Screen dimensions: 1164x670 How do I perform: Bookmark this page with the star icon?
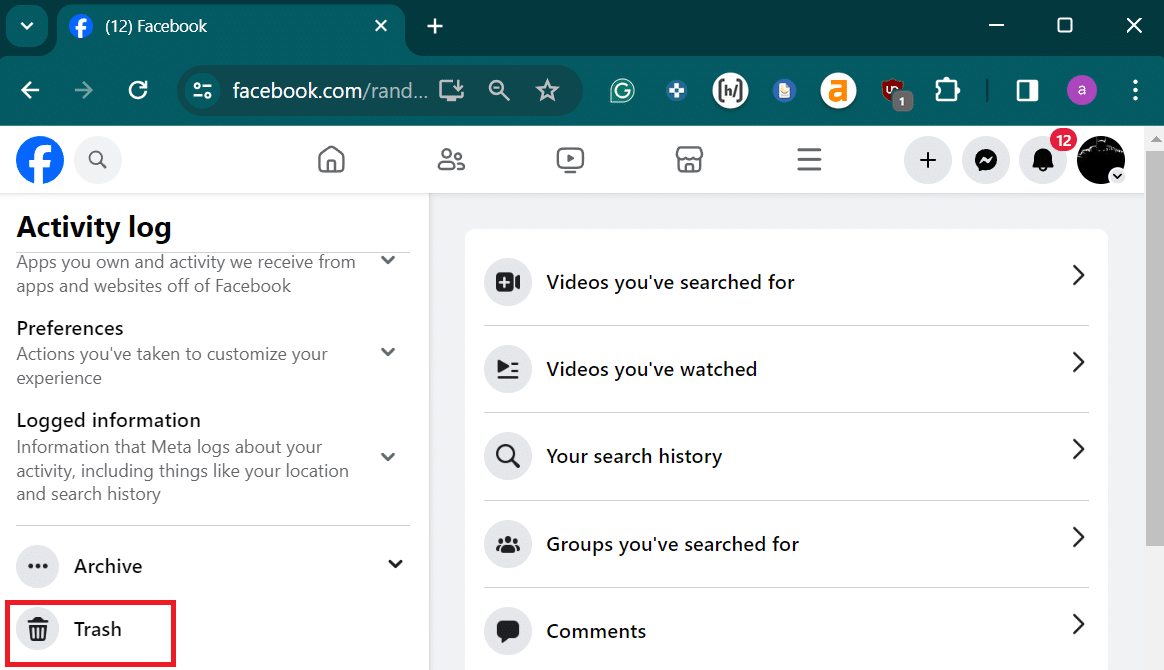click(x=547, y=91)
